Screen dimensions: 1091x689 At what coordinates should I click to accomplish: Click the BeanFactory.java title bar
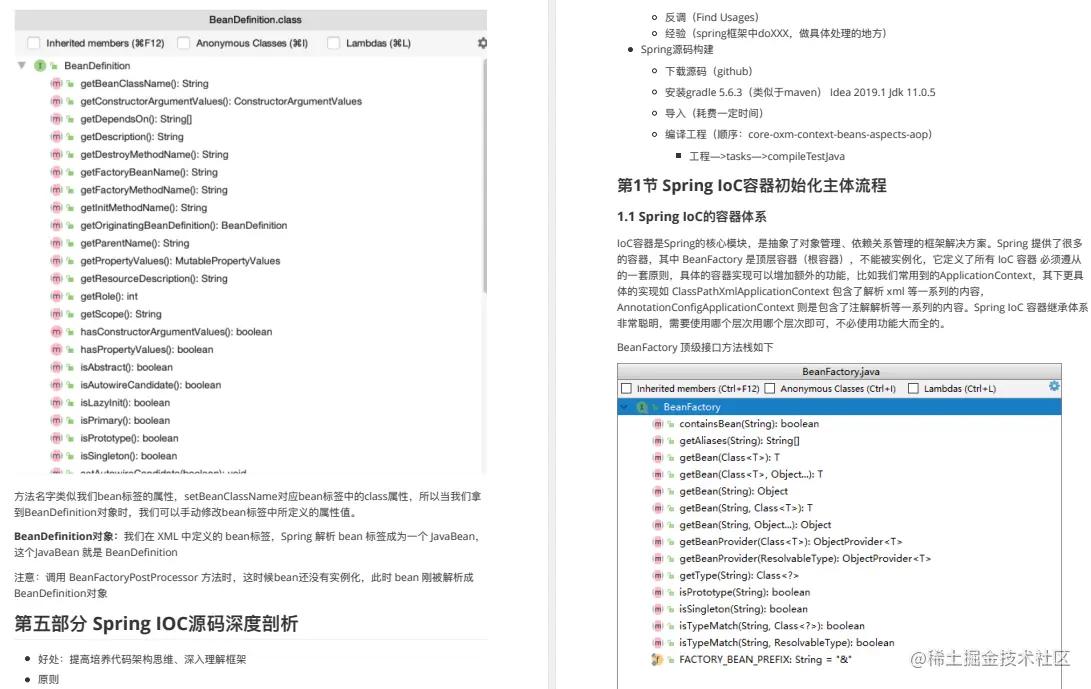(839, 372)
